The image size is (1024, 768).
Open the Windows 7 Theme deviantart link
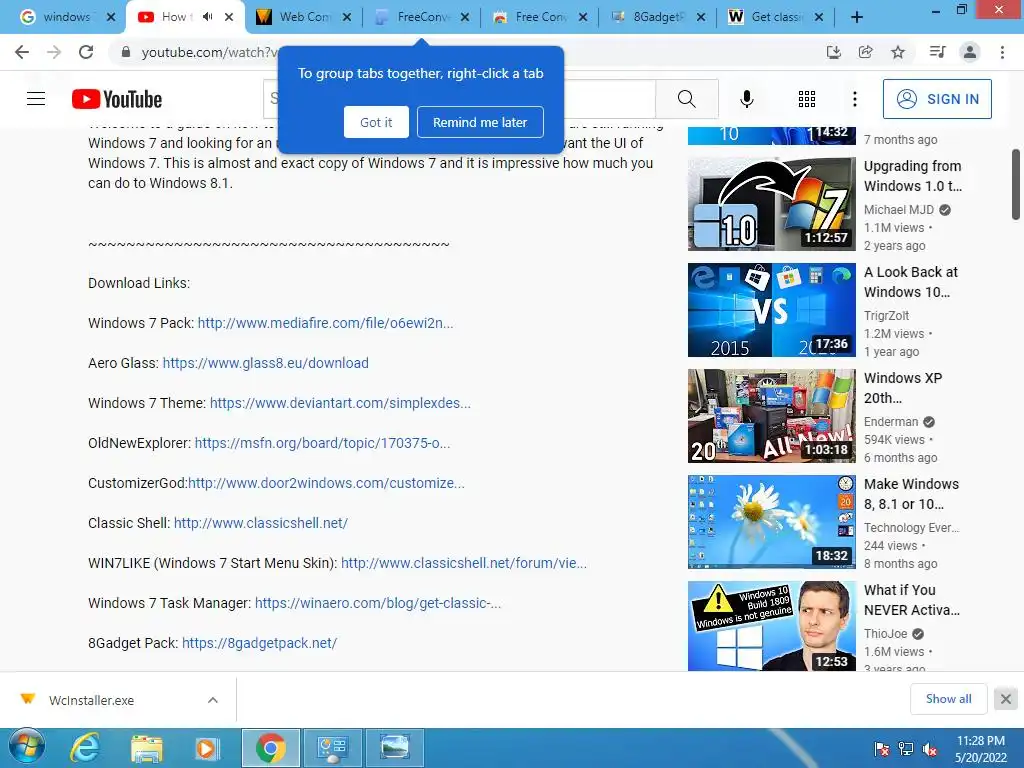340,403
